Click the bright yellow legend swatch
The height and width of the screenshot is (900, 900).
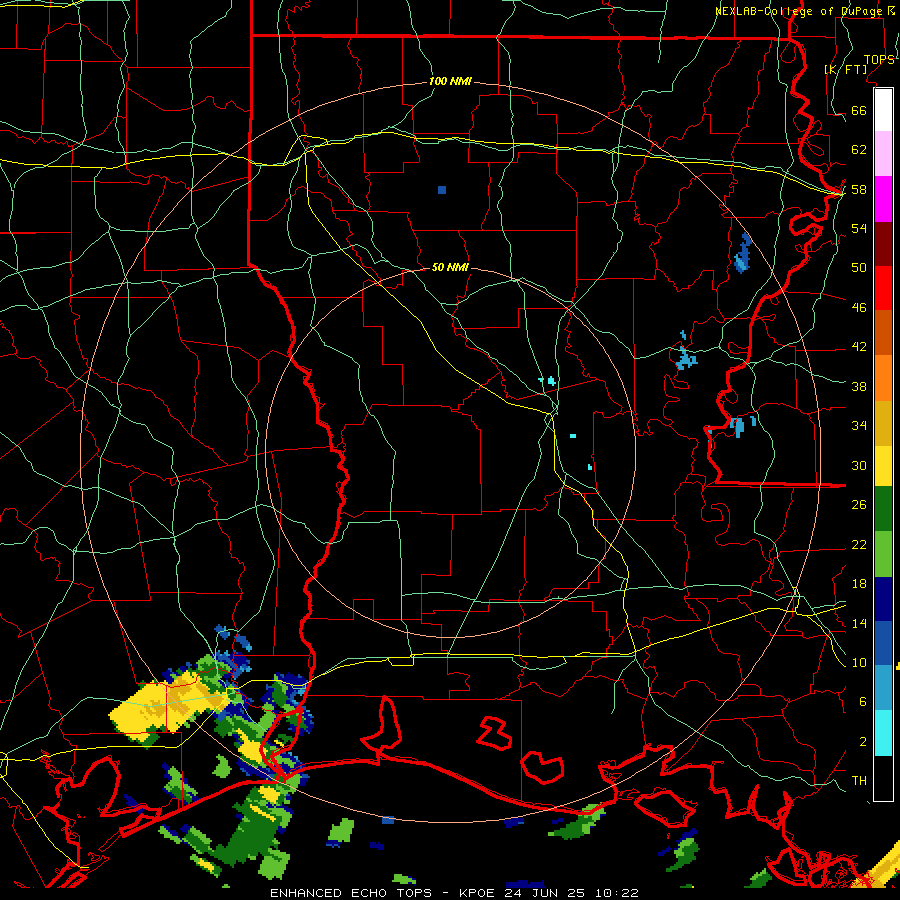(x=883, y=465)
